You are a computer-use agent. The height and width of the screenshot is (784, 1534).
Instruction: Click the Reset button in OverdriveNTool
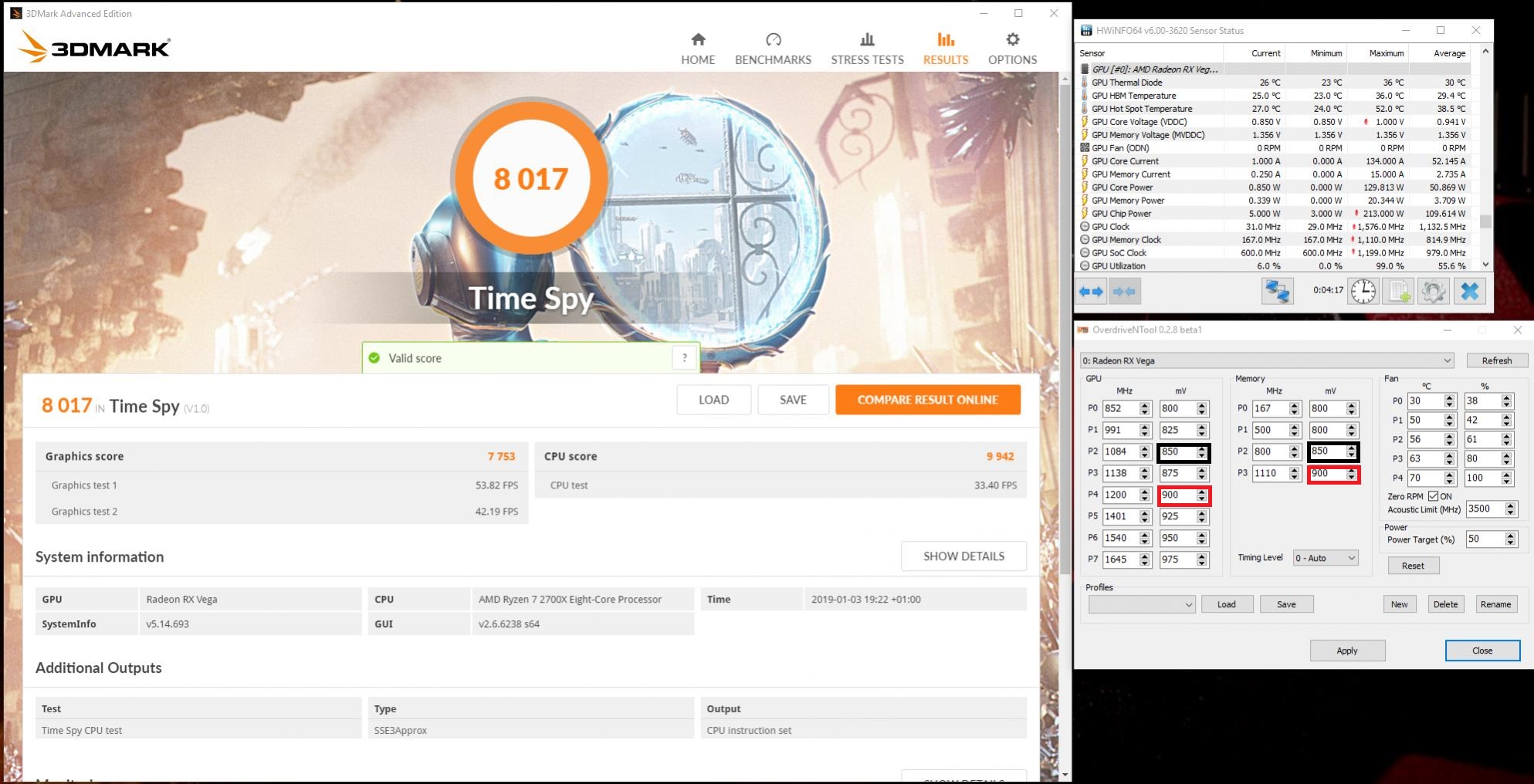click(1413, 566)
